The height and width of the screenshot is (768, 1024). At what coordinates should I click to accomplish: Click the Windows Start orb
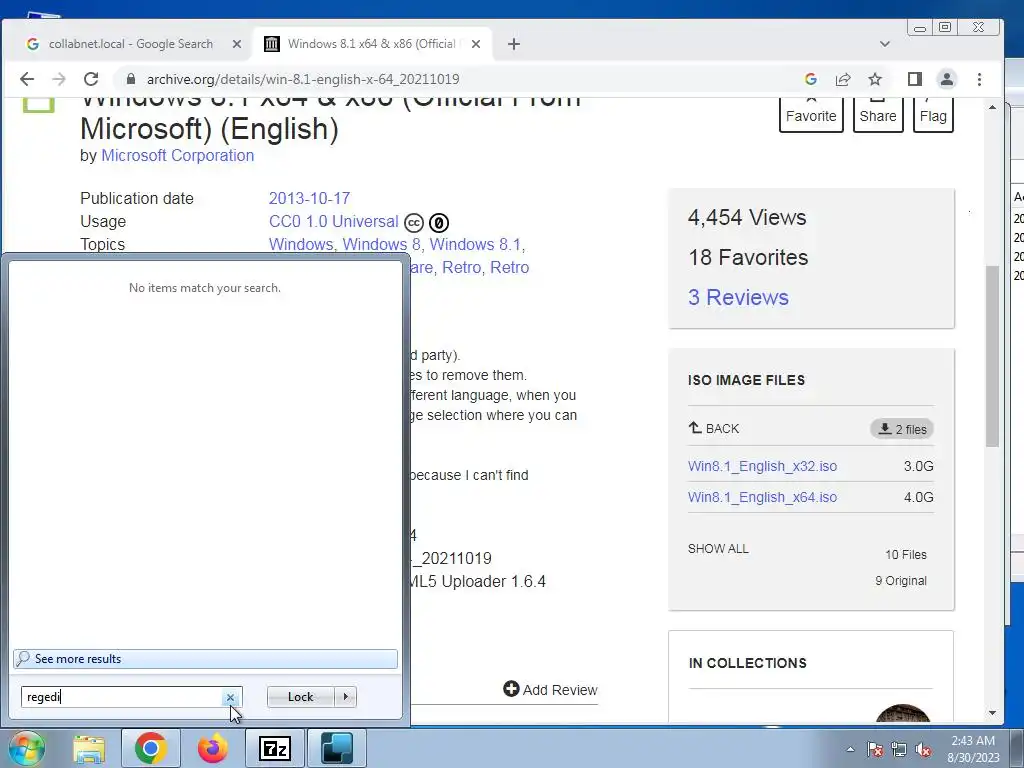point(25,748)
